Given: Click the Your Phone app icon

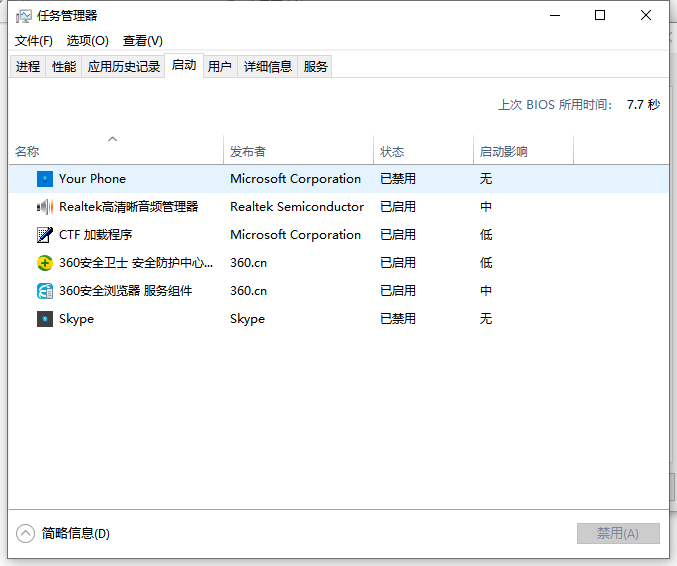Looking at the screenshot, I should tap(45, 179).
